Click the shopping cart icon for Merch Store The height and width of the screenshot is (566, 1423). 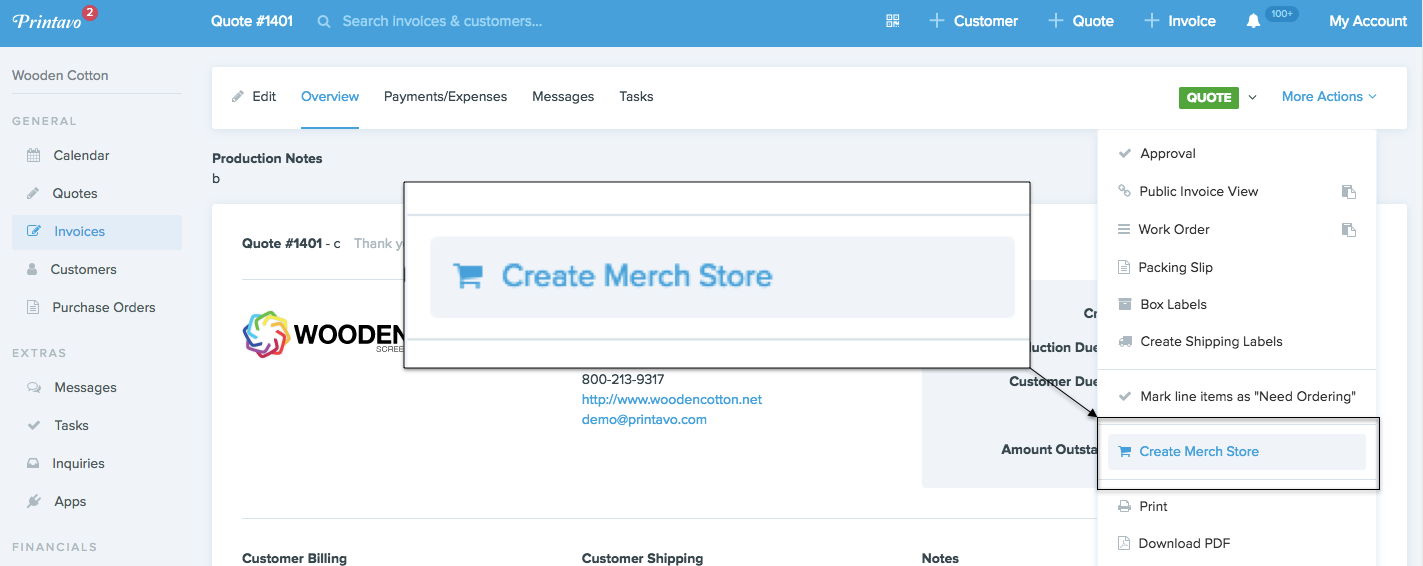(1126, 452)
